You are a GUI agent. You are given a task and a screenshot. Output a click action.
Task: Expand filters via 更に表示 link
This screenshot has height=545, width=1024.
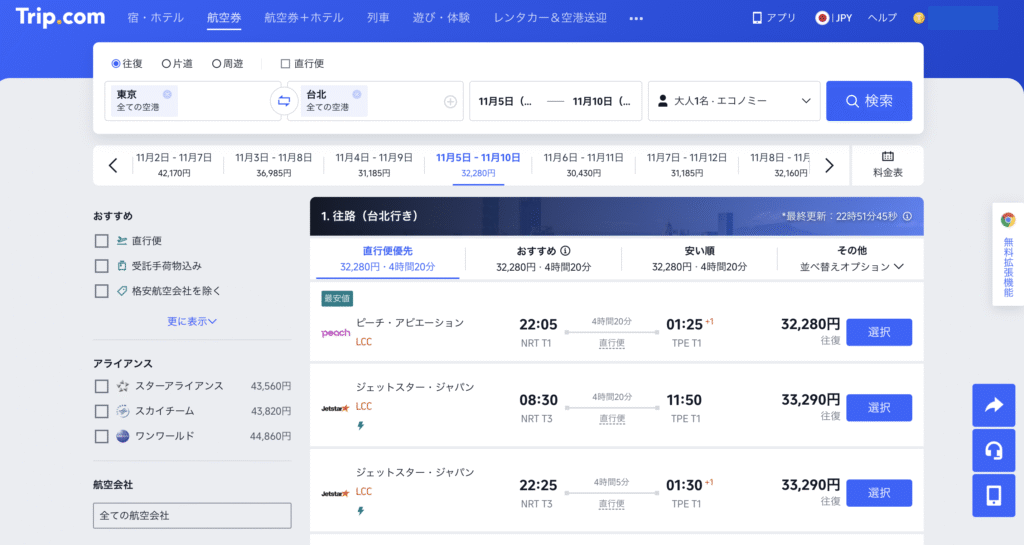[x=192, y=321]
